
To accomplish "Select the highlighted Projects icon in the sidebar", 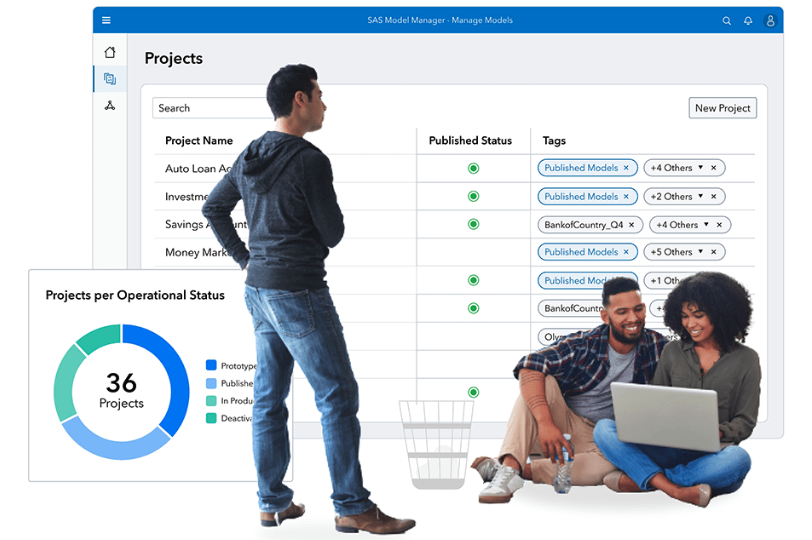I will [110, 79].
